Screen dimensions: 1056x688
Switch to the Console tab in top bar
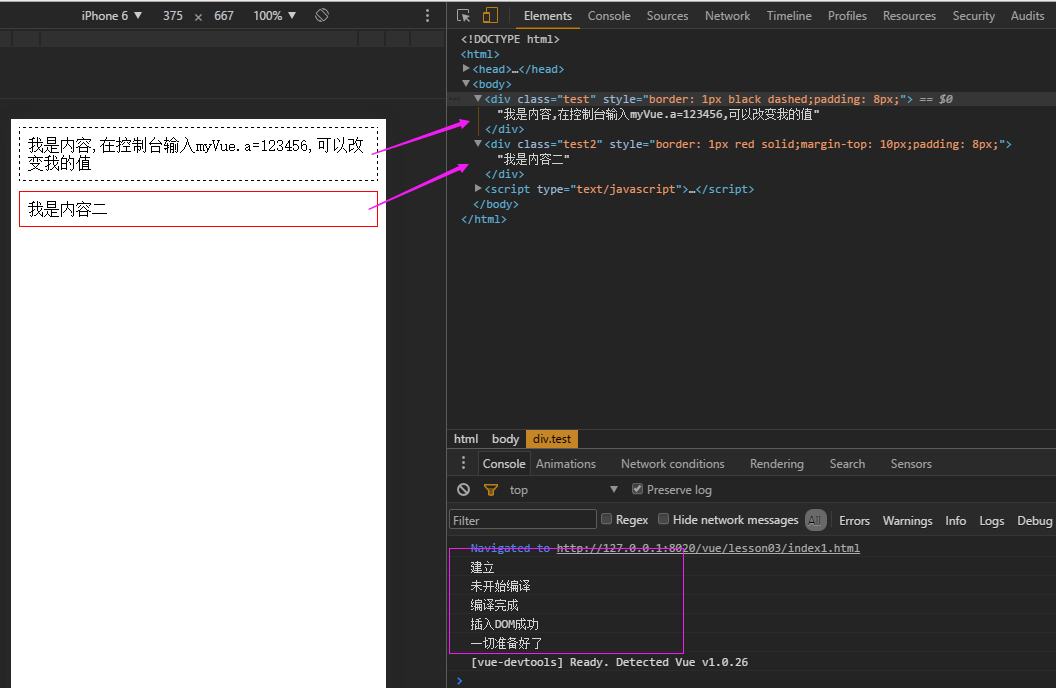click(x=609, y=15)
